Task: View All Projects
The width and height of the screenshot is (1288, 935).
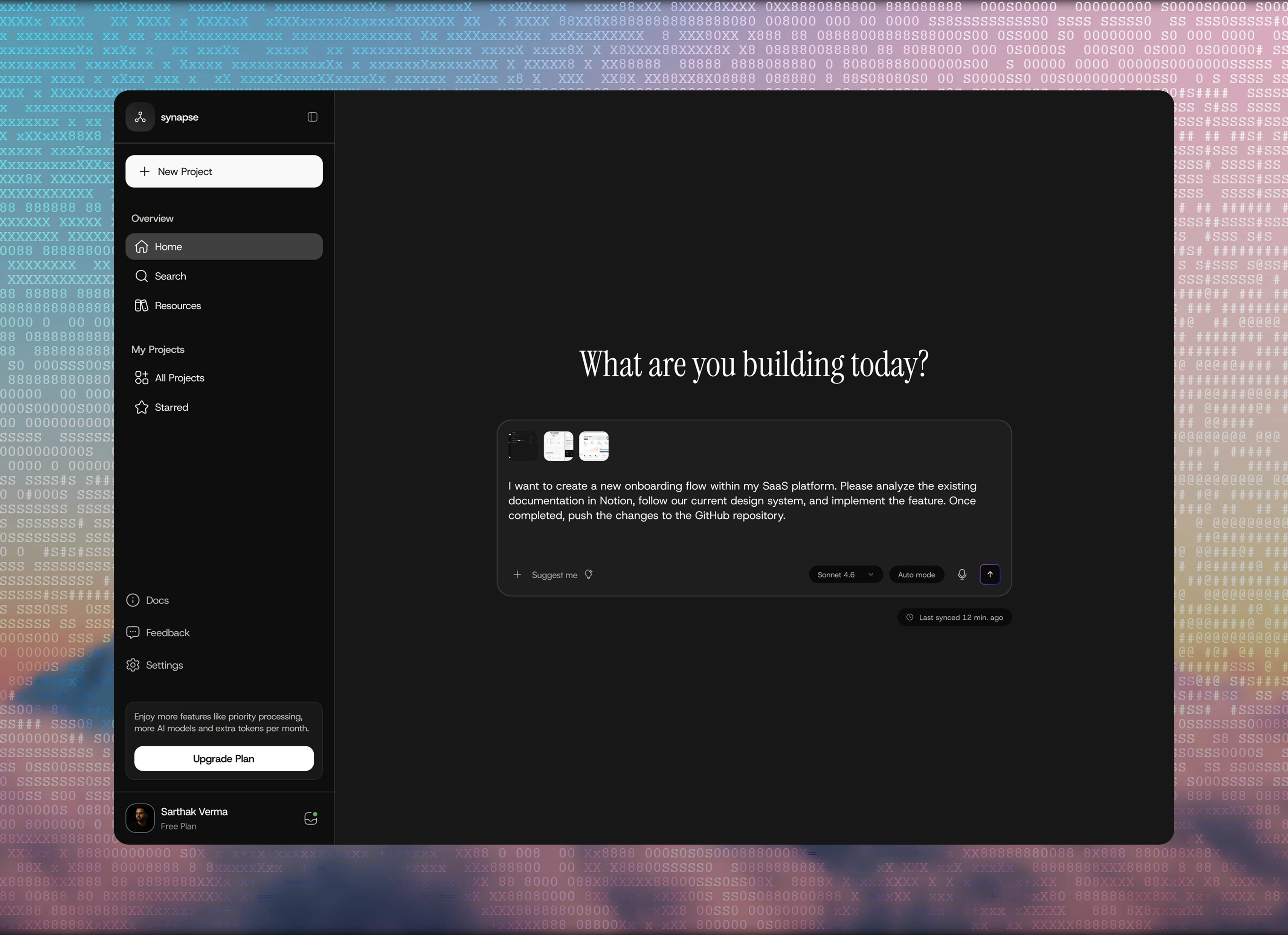Action: click(224, 378)
